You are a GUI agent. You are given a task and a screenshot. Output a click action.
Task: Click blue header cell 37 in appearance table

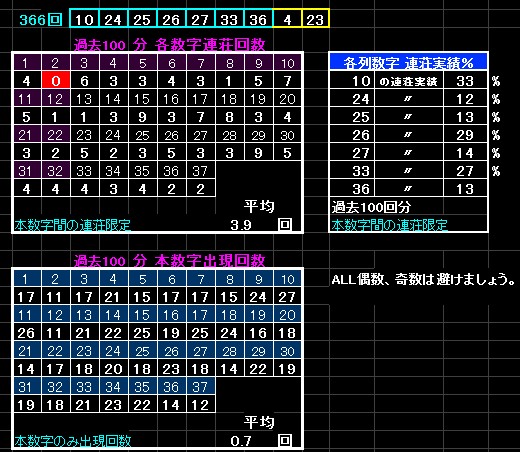[x=200, y=387]
